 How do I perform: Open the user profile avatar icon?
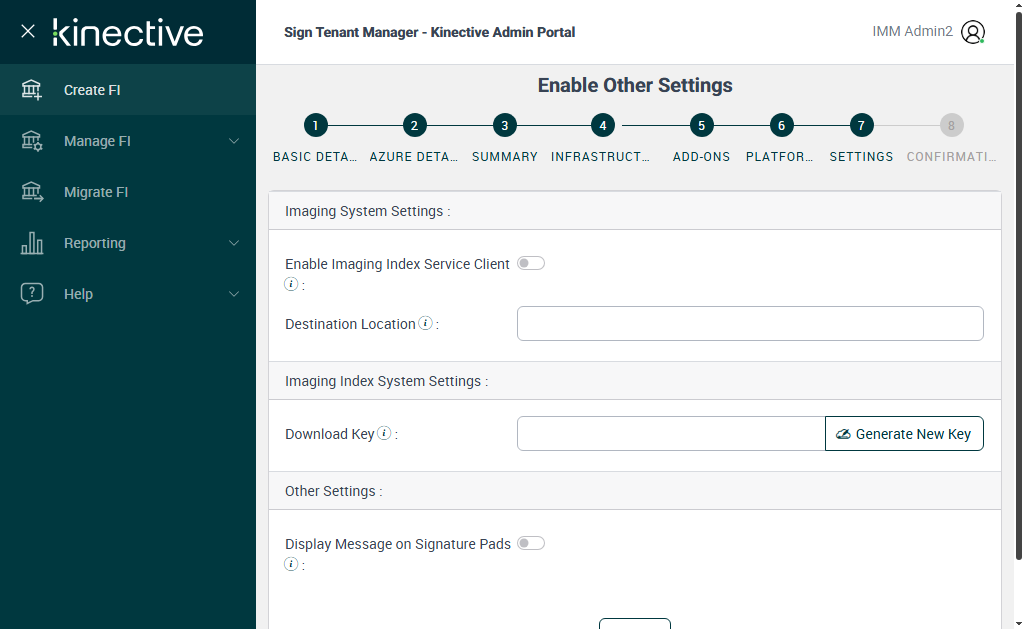(973, 32)
